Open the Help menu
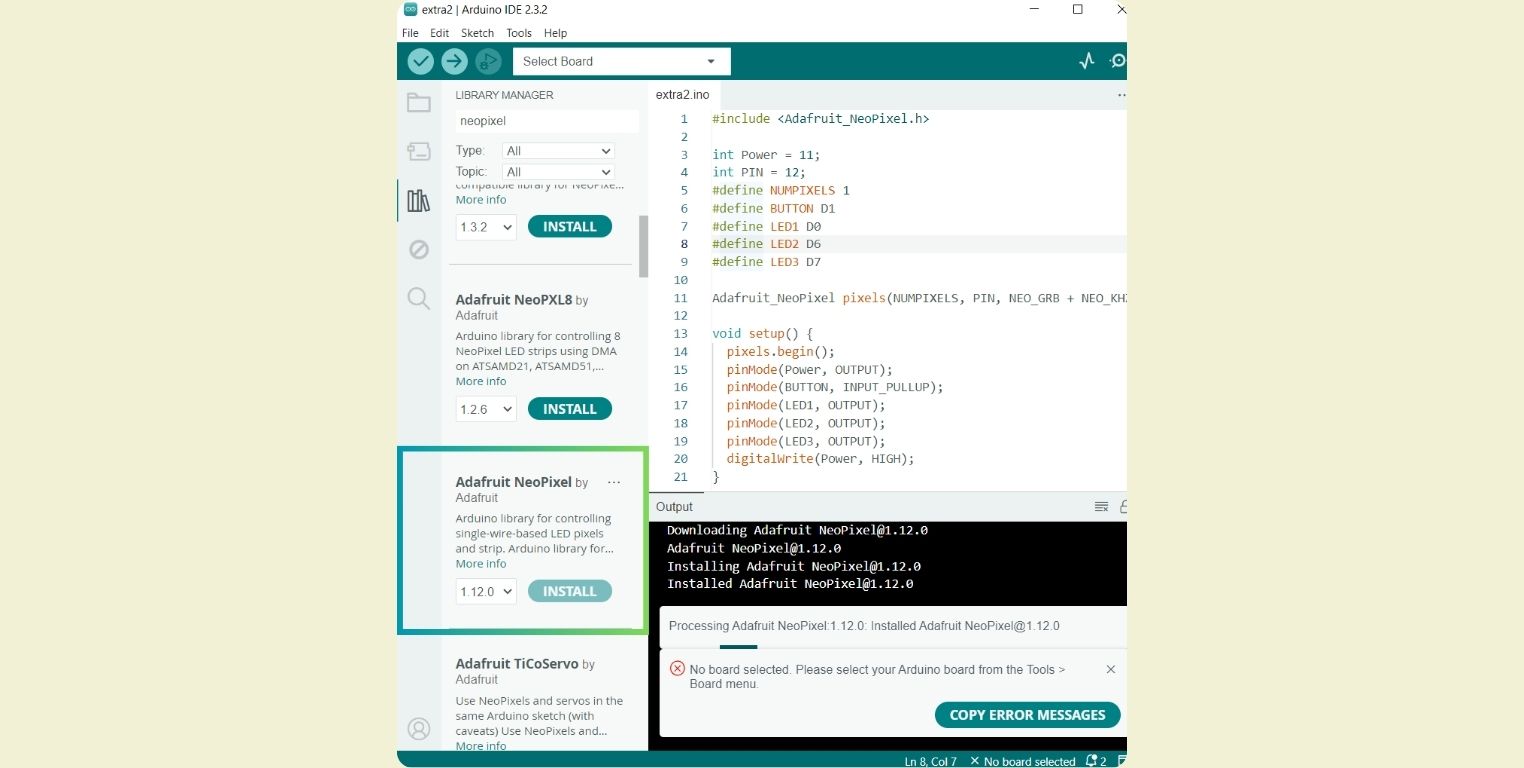The width and height of the screenshot is (1524, 768). point(555,33)
